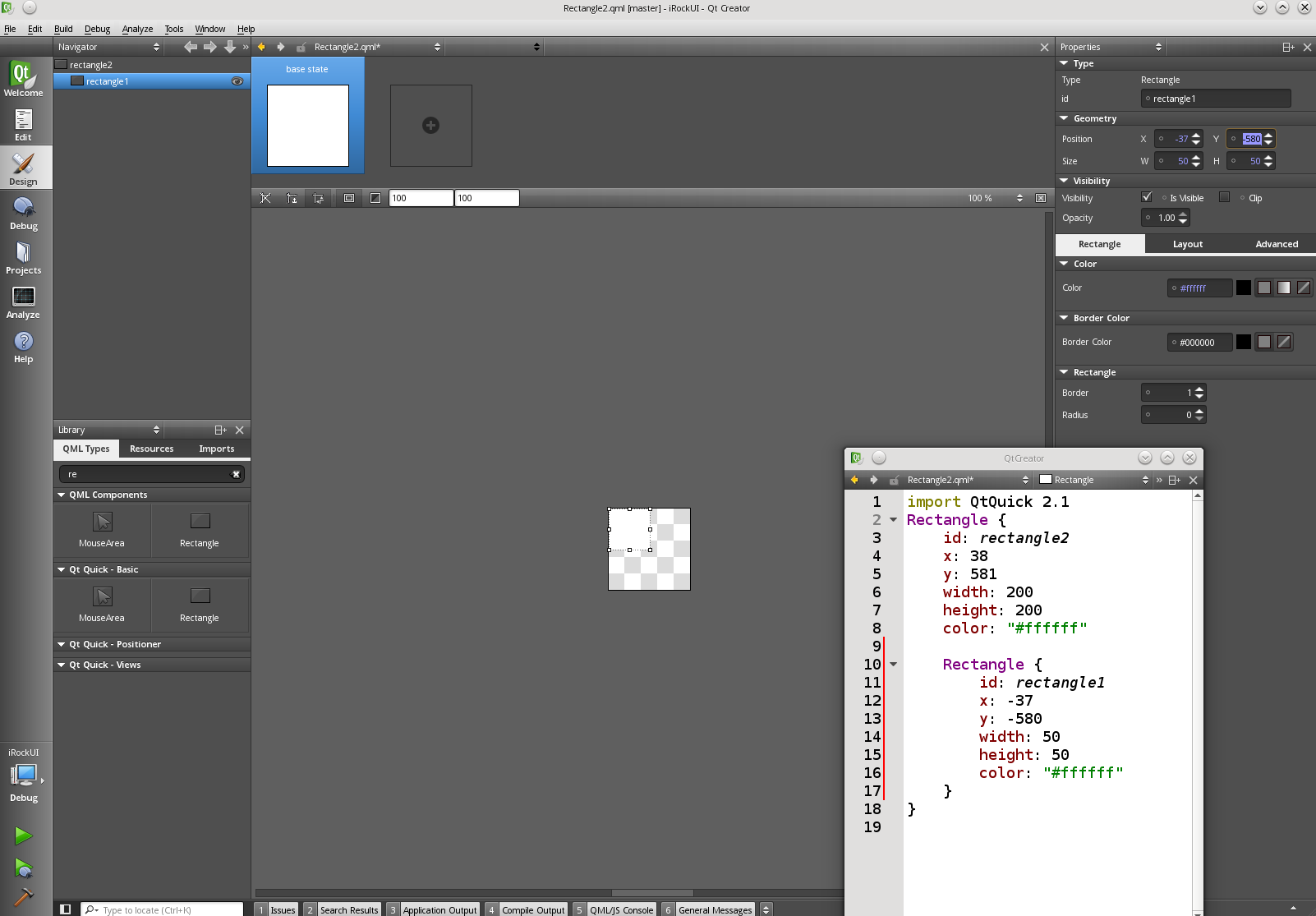This screenshot has height=916, width=1316.
Task: Open the Rectangle2.qml* file dropdown in main editor
Action: point(377,47)
